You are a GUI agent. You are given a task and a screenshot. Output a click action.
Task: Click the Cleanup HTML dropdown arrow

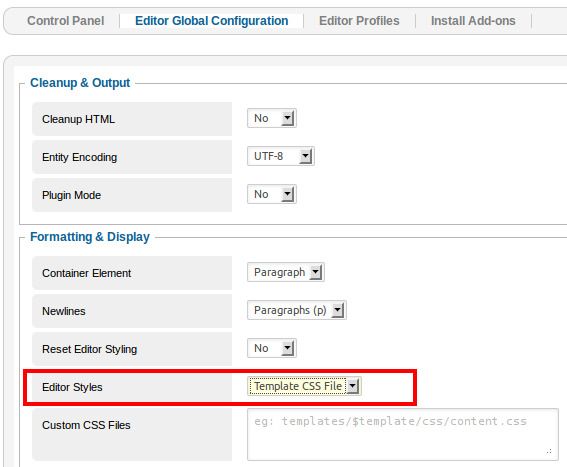point(287,118)
